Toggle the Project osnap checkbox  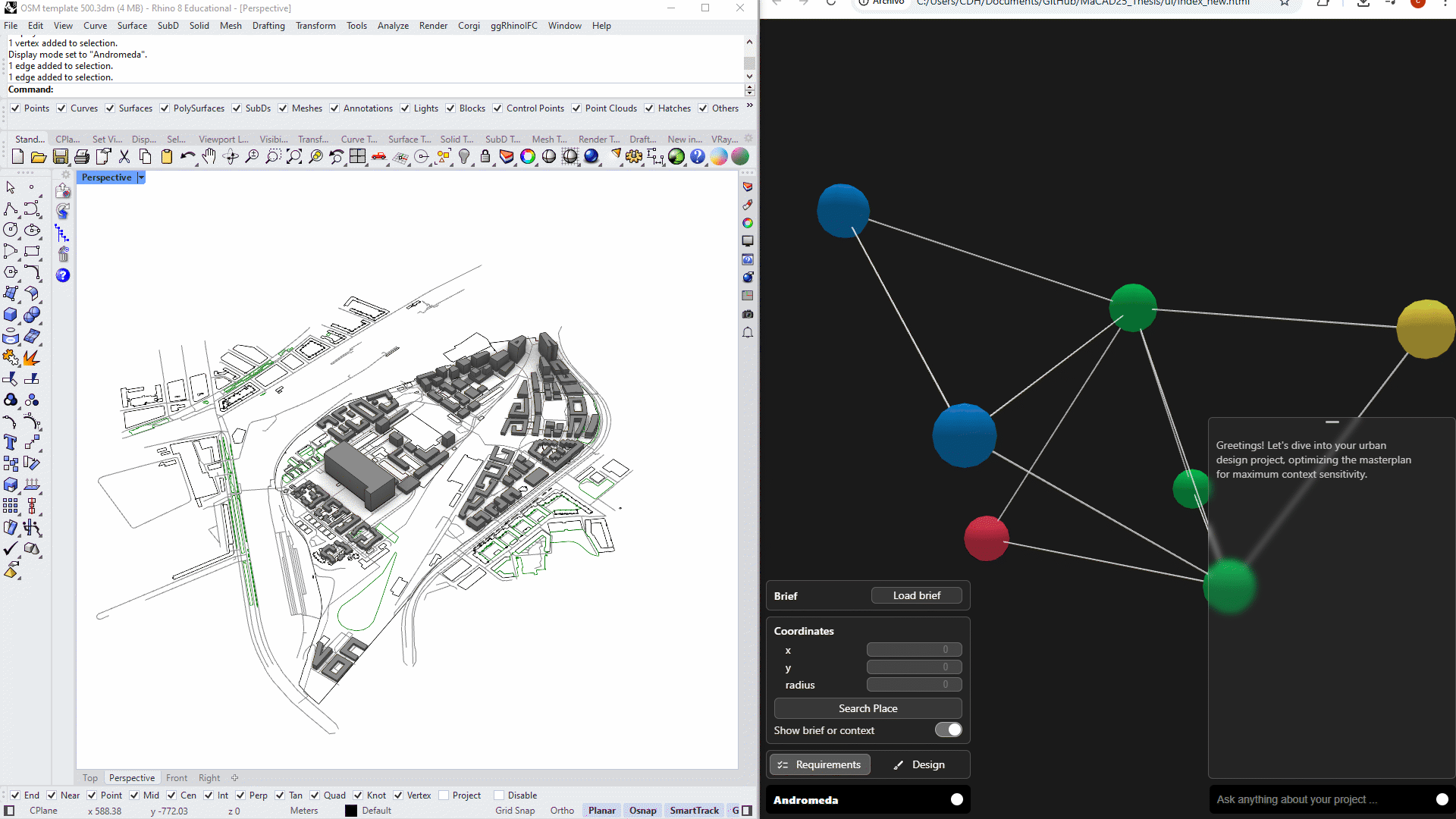[444, 795]
